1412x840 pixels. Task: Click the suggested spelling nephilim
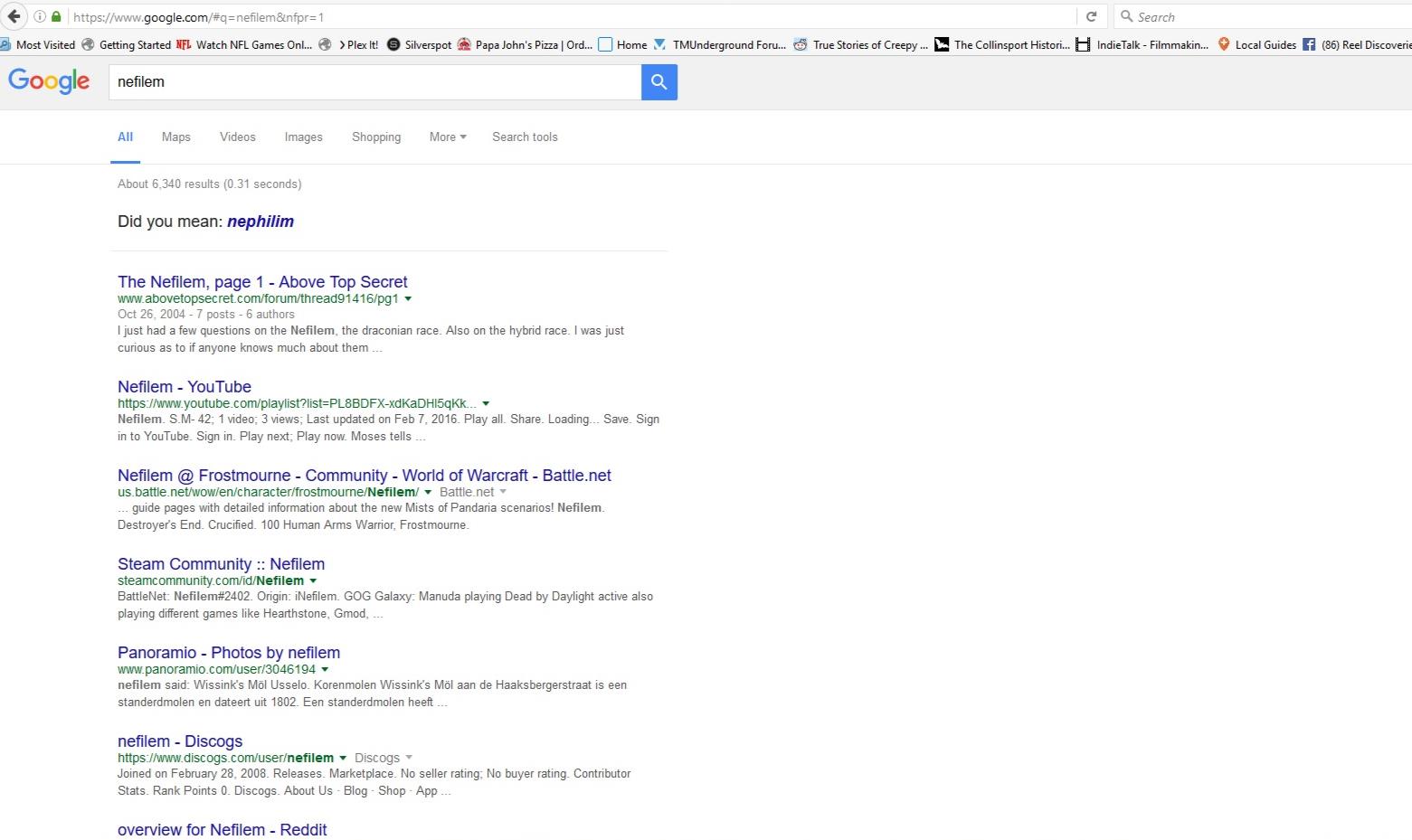(x=261, y=222)
